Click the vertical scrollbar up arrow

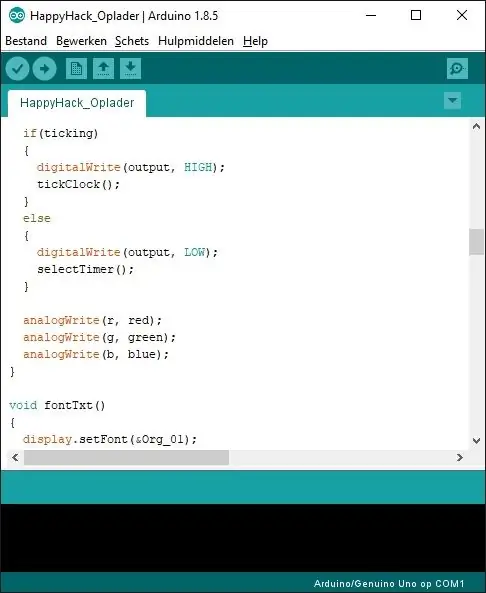coord(477,127)
